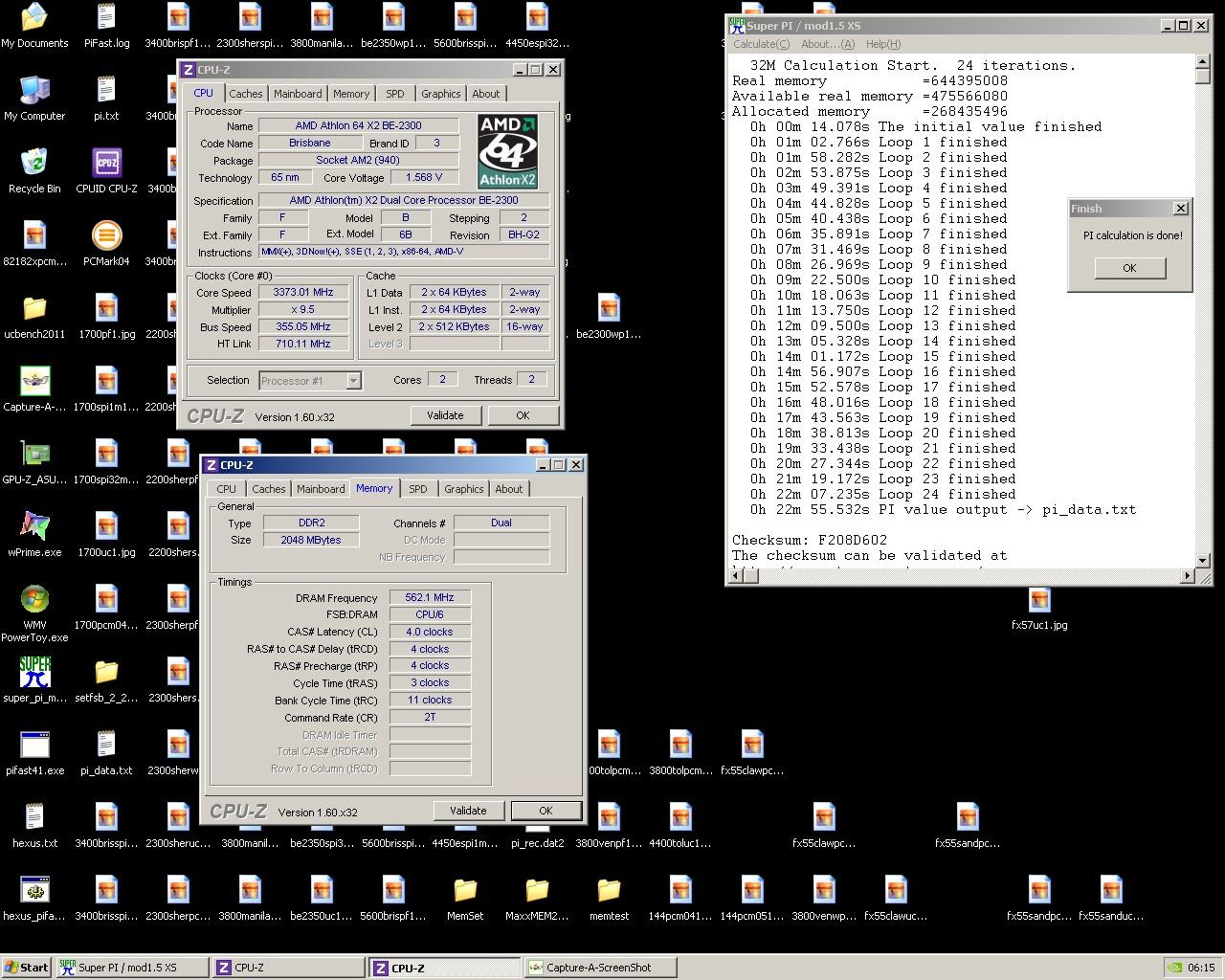Open PiFast.log file icon
This screenshot has height=980, width=1225.
(106, 26)
